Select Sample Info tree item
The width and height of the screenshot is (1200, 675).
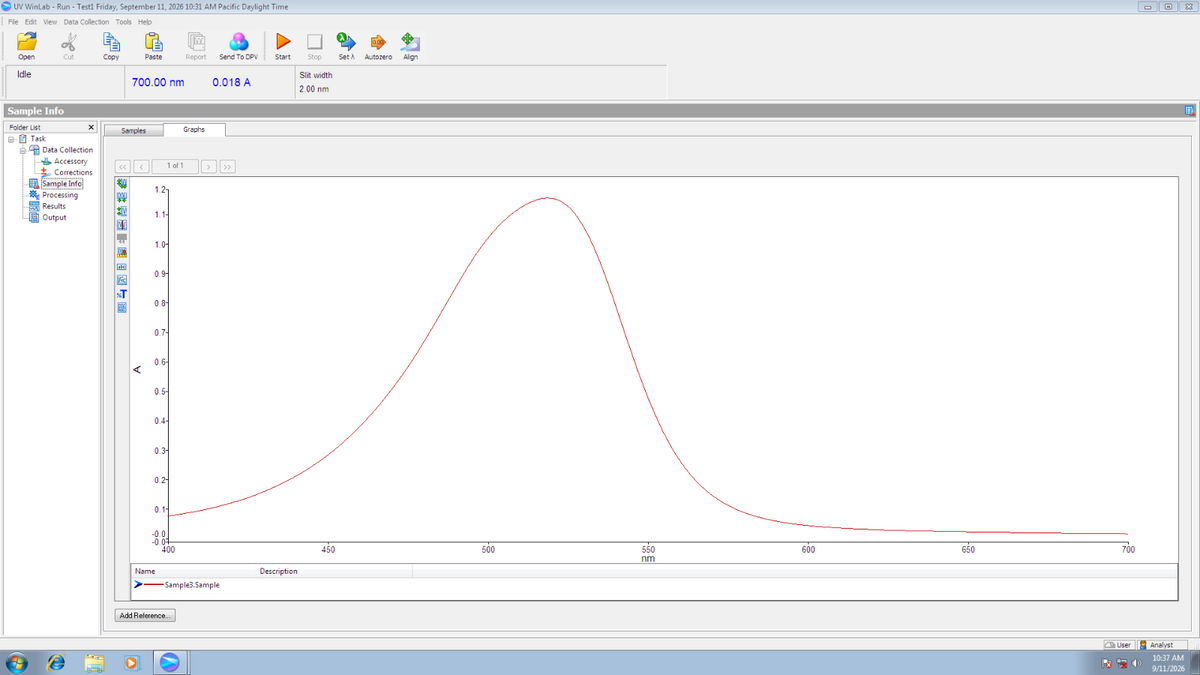tap(62, 184)
